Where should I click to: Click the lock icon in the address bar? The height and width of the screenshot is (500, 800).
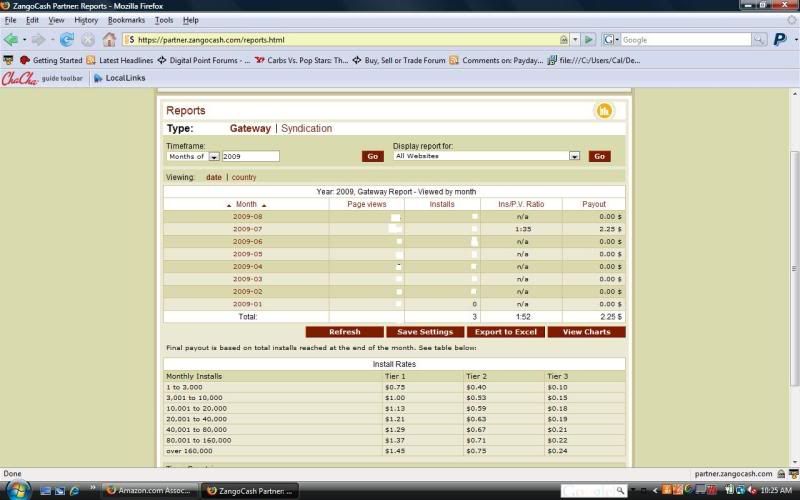[564, 39]
